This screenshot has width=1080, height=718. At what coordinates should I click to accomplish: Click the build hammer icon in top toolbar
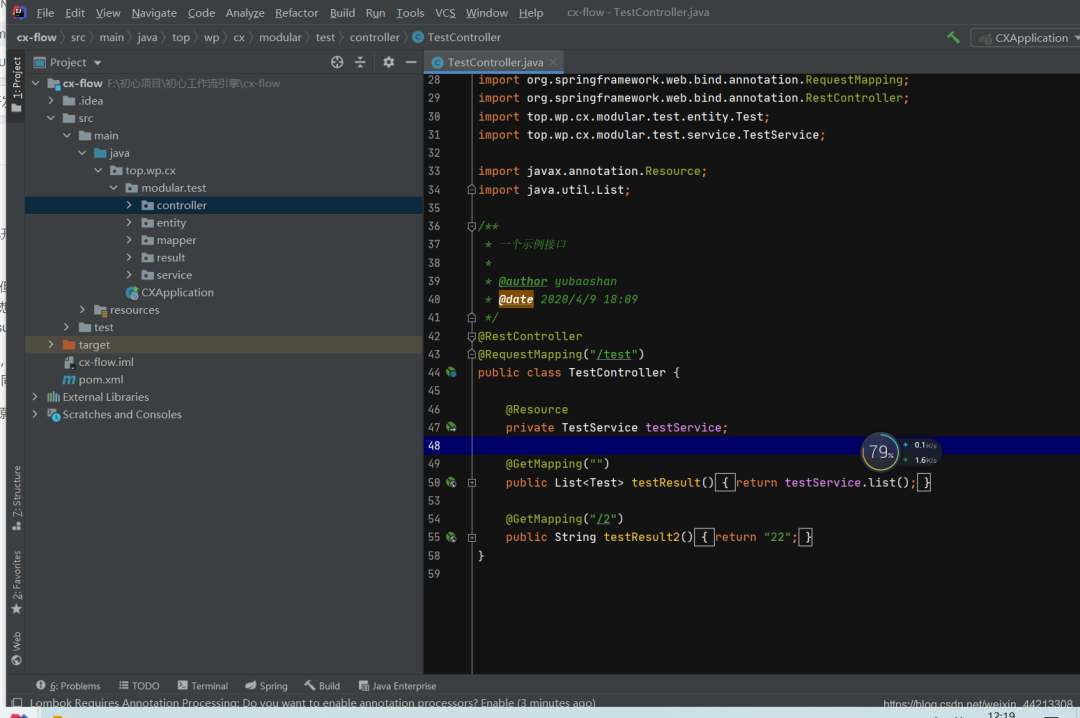click(953, 38)
